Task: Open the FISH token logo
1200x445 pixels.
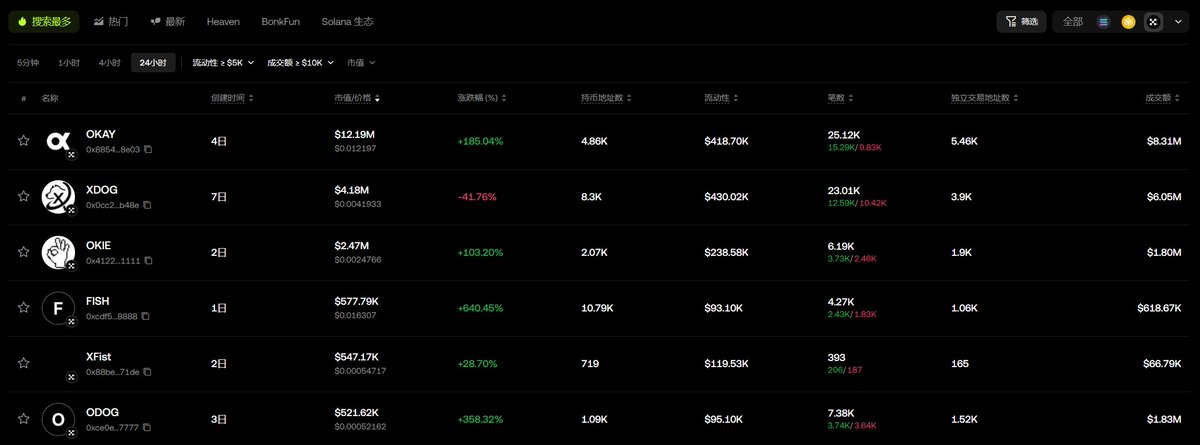Action: point(58,308)
